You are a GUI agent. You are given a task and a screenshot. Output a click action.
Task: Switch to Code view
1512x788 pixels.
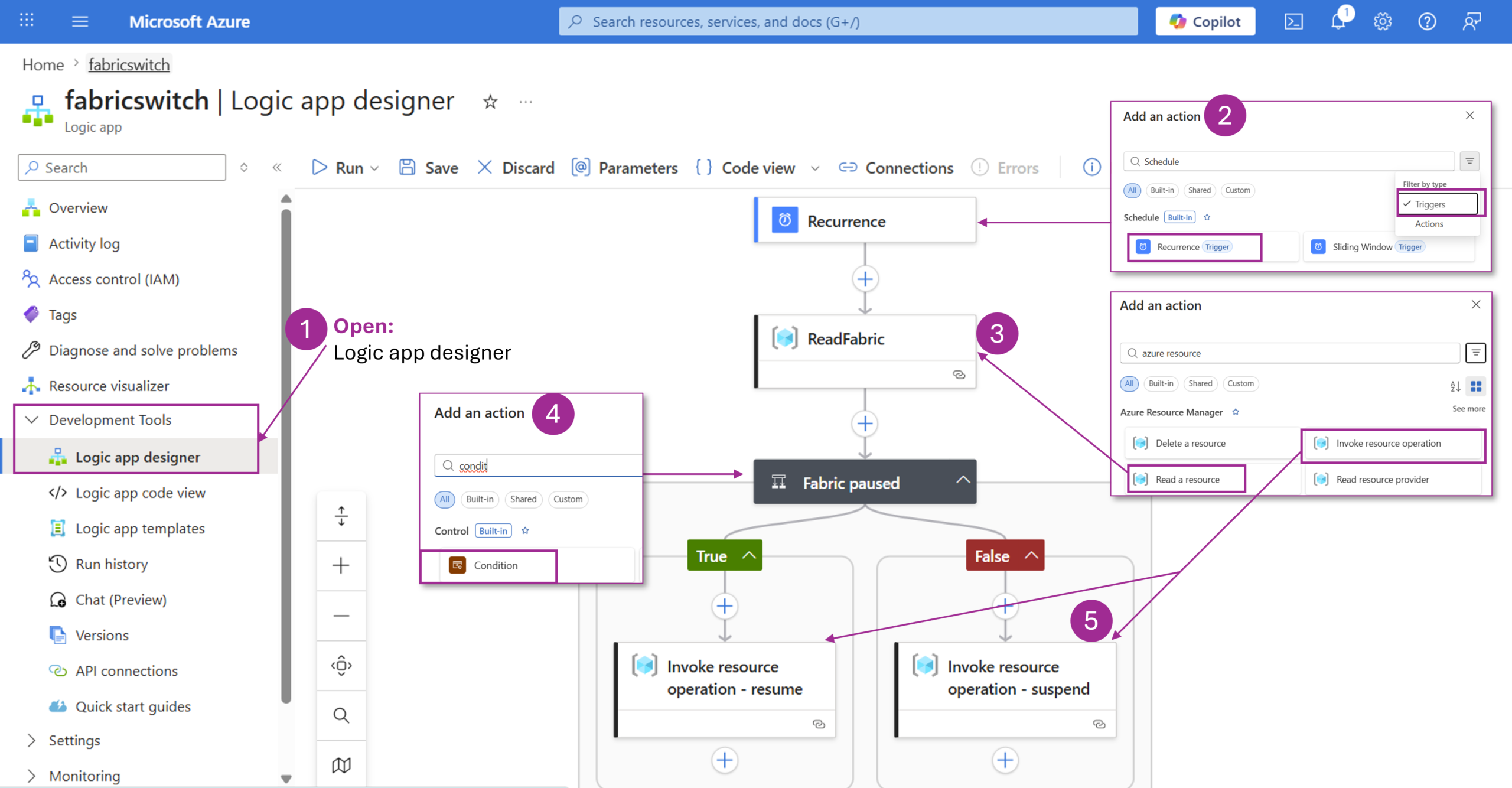click(x=745, y=168)
